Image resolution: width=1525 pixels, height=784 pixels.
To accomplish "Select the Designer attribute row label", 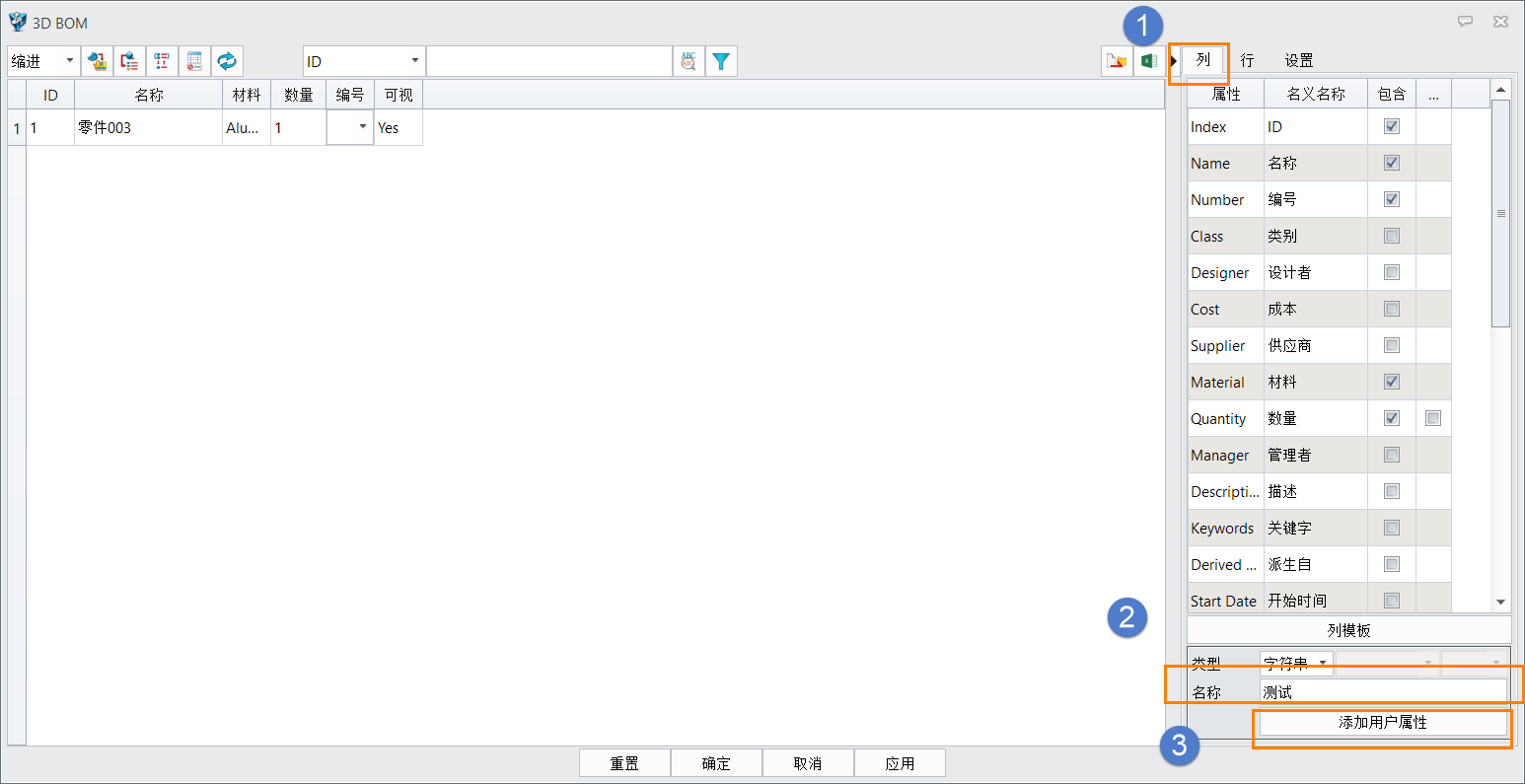I will (x=1220, y=272).
